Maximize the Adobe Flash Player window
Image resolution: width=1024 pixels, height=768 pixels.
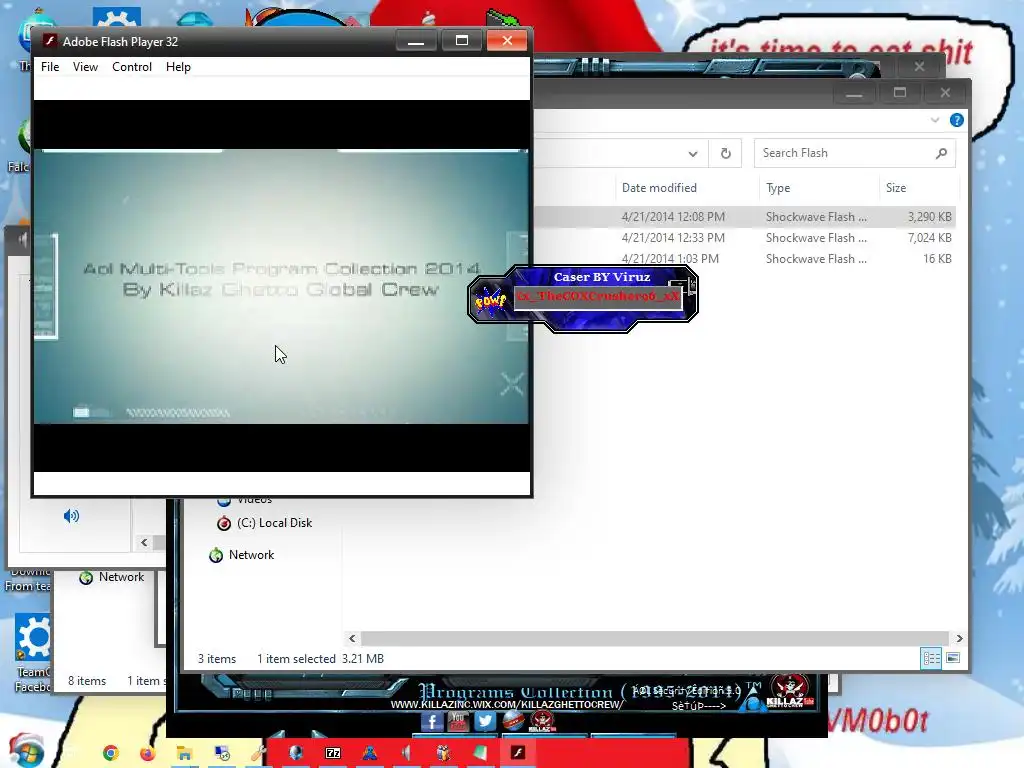coord(462,40)
